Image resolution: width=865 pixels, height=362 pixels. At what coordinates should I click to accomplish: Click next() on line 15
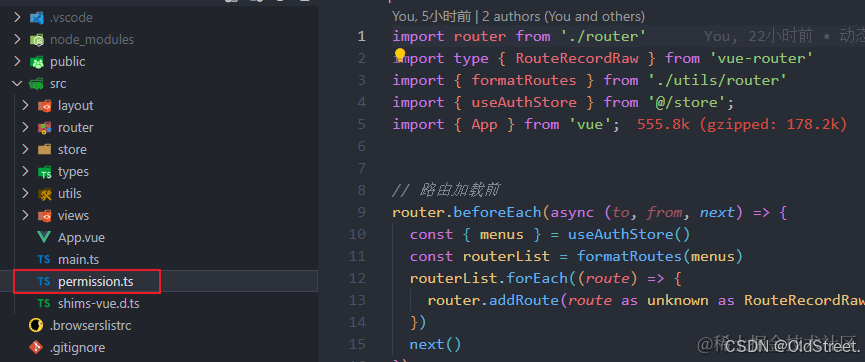(x=435, y=345)
